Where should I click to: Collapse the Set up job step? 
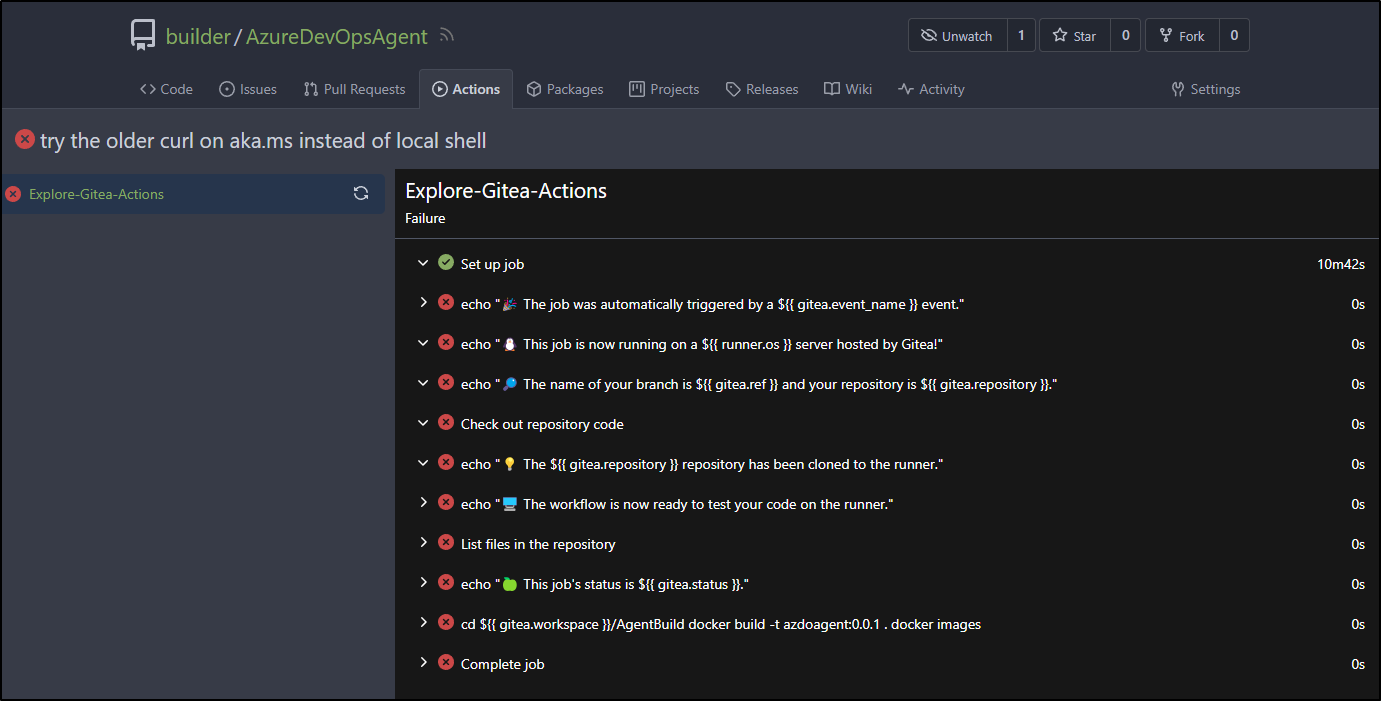tap(423, 263)
